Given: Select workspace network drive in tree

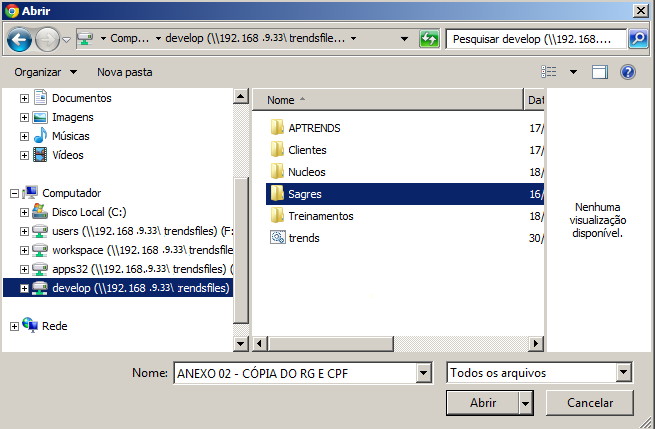Looking at the screenshot, I should click(x=140, y=250).
